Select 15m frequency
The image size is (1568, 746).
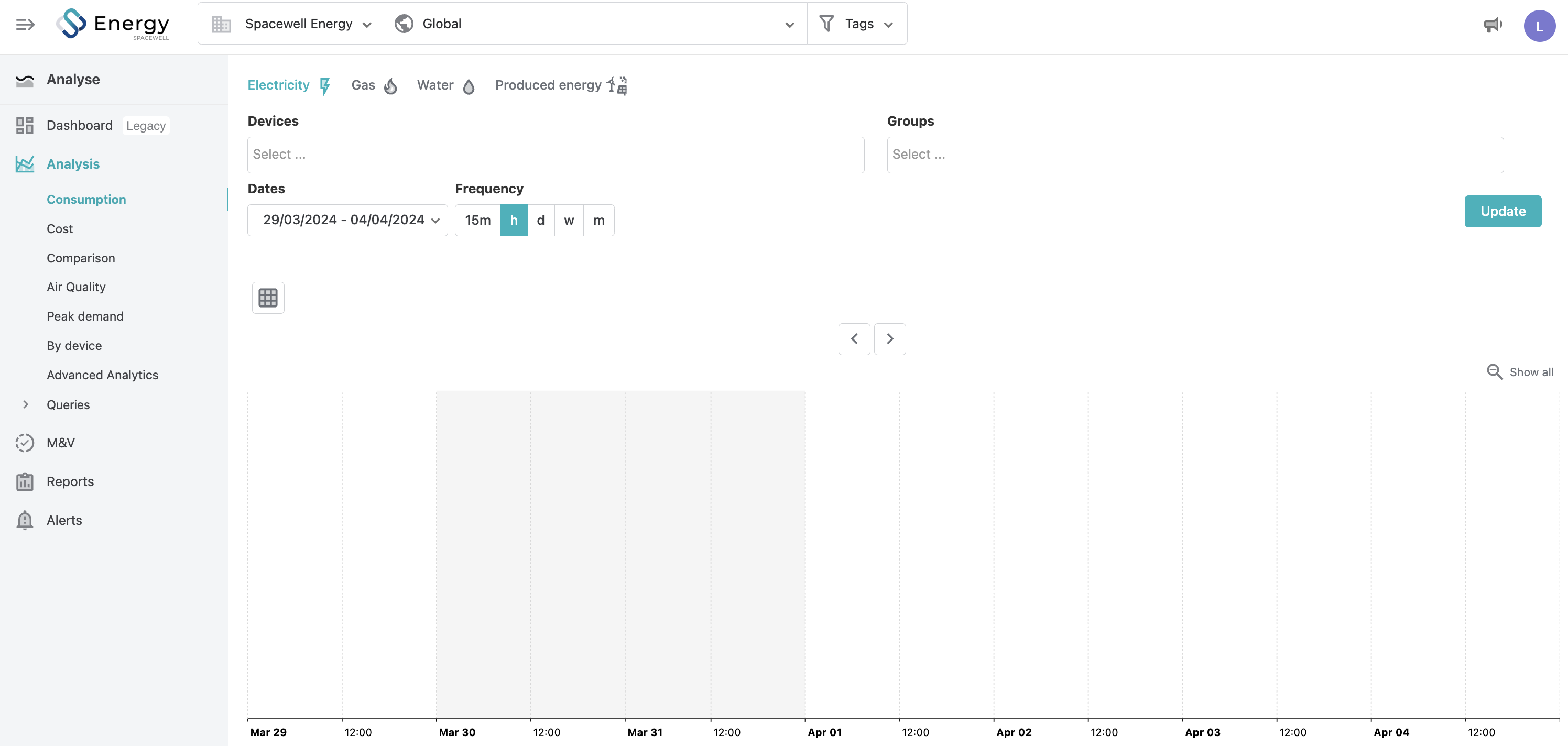[478, 220]
